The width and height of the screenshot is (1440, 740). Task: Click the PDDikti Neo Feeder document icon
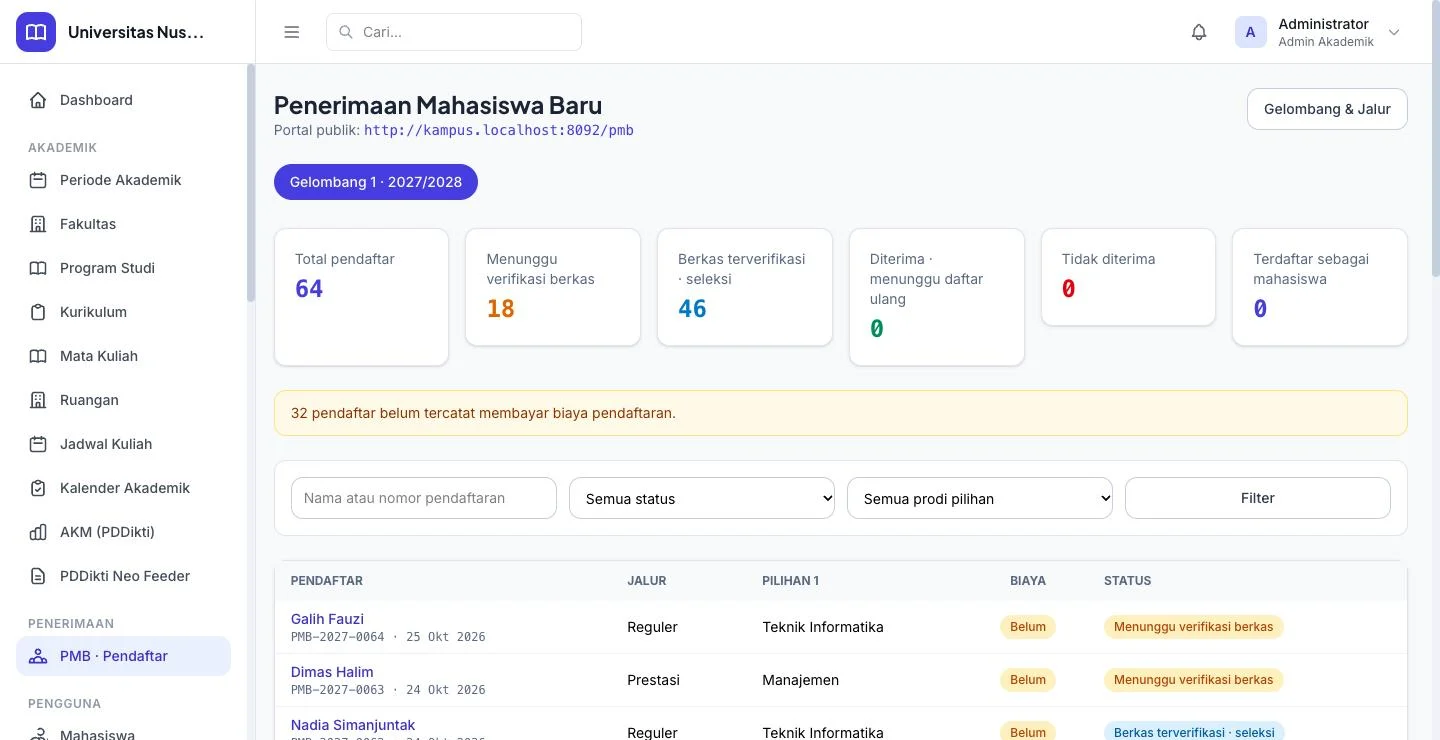[38, 576]
